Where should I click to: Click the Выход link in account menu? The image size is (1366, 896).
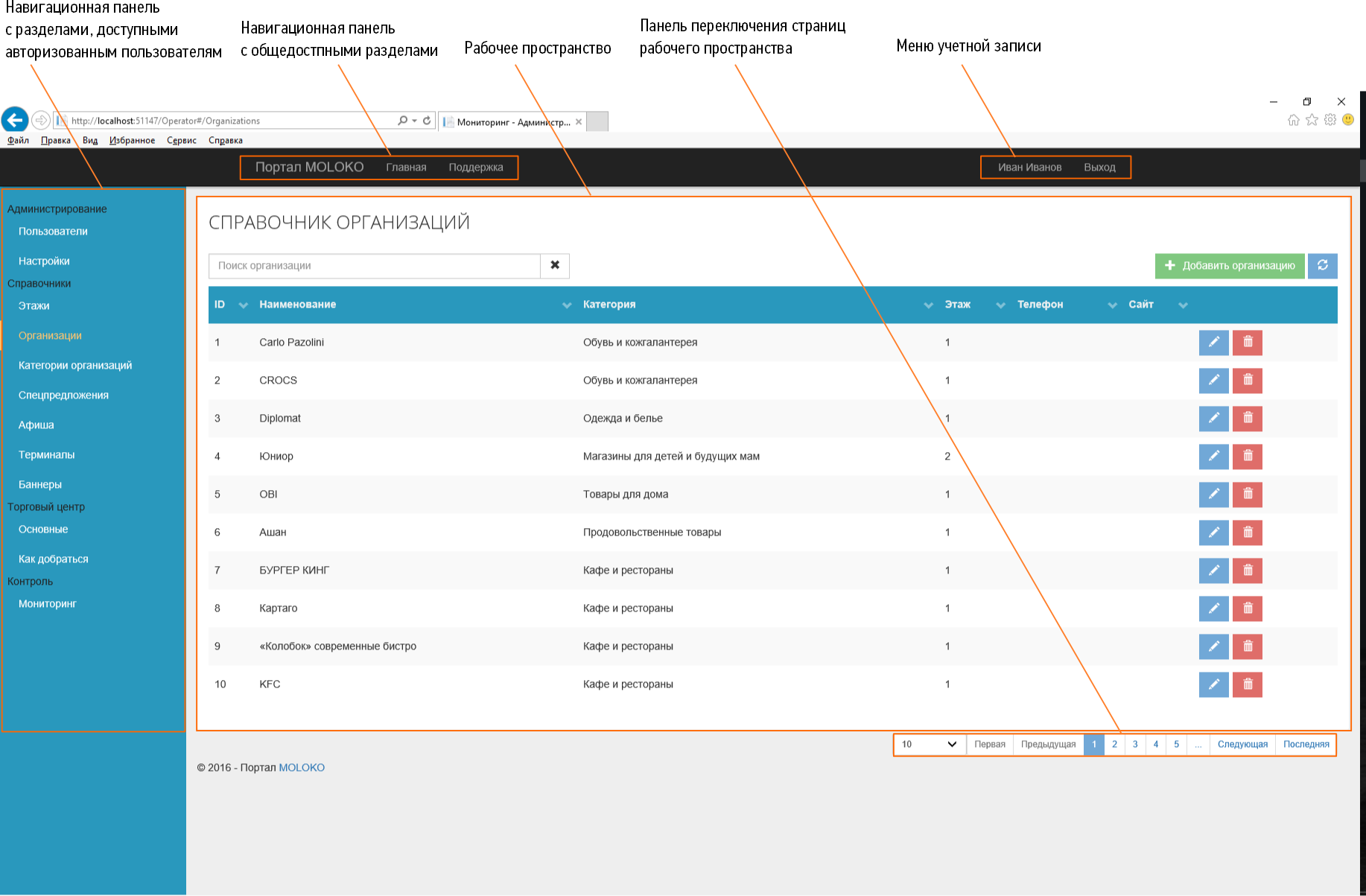coord(1099,168)
